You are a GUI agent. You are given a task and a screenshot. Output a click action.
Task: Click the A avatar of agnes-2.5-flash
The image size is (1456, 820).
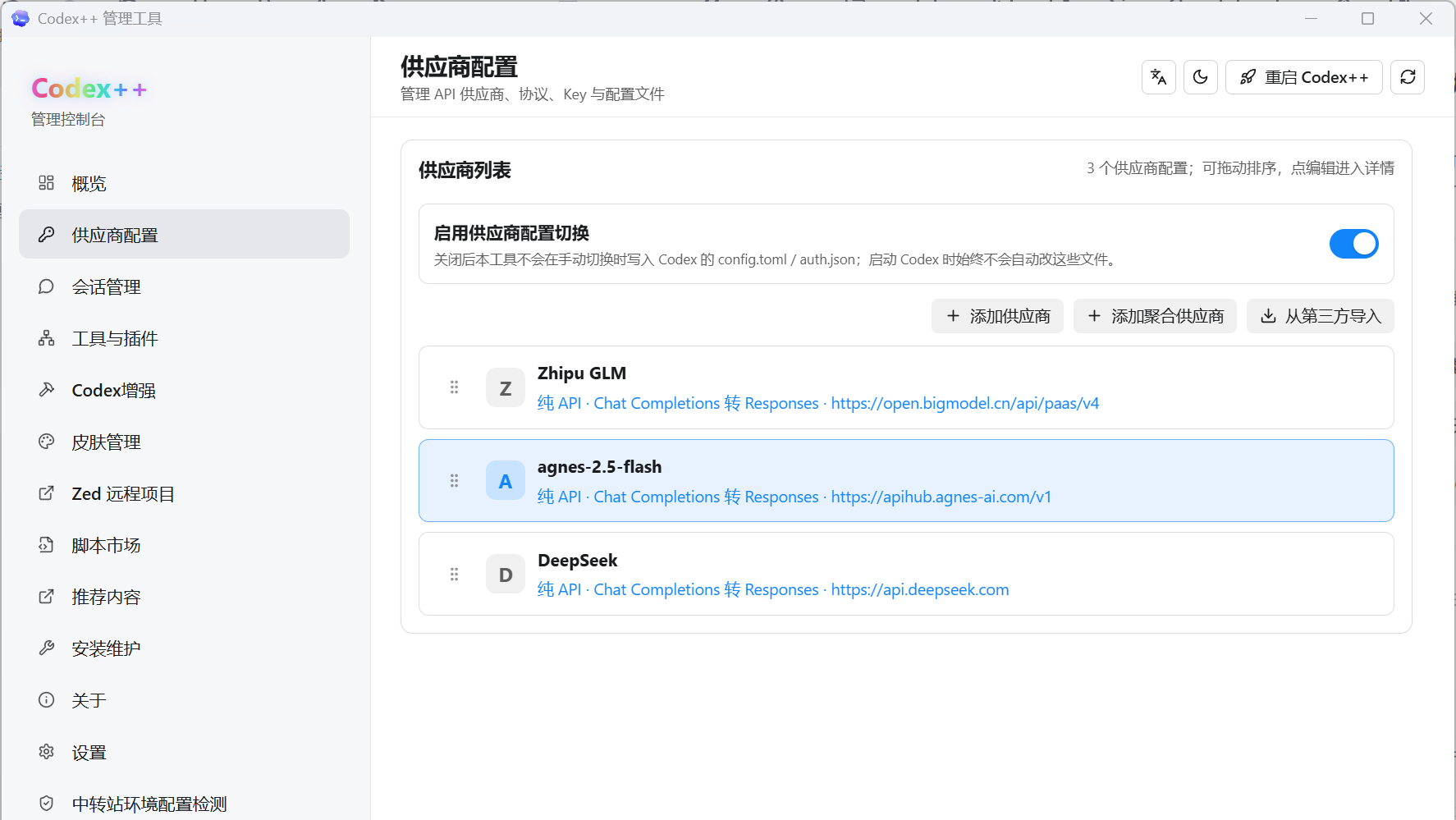coord(506,481)
